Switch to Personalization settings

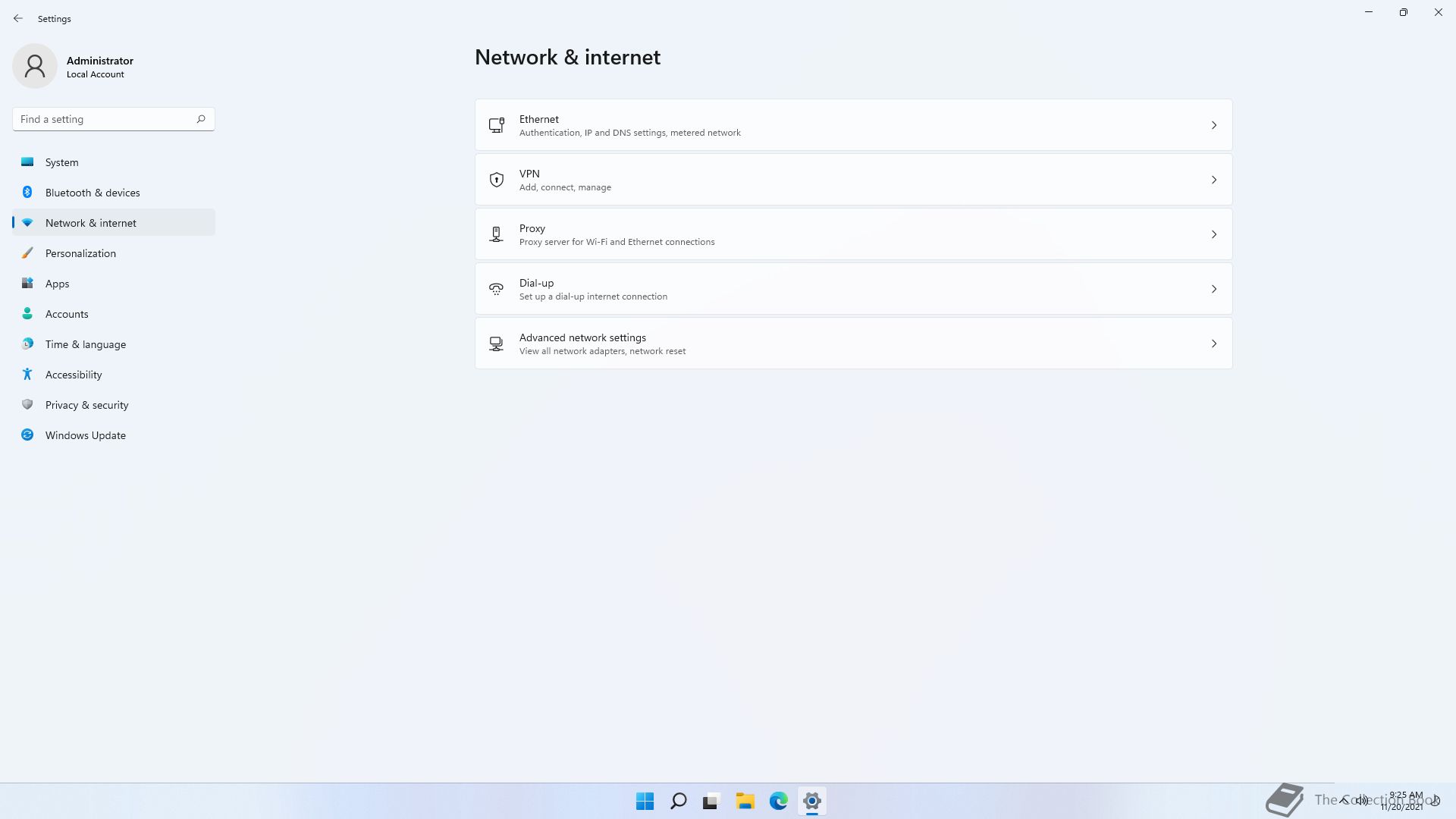[x=80, y=253]
